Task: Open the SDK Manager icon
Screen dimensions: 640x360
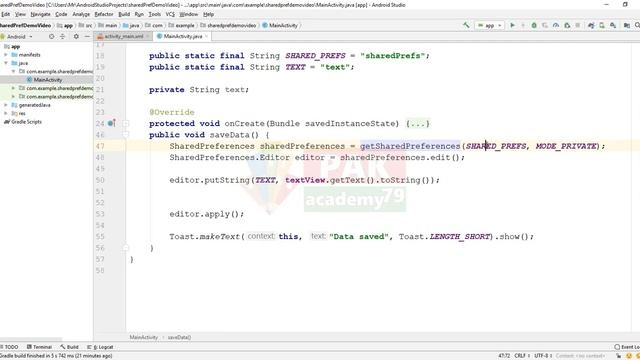Action: pyautogui.click(x=613, y=25)
